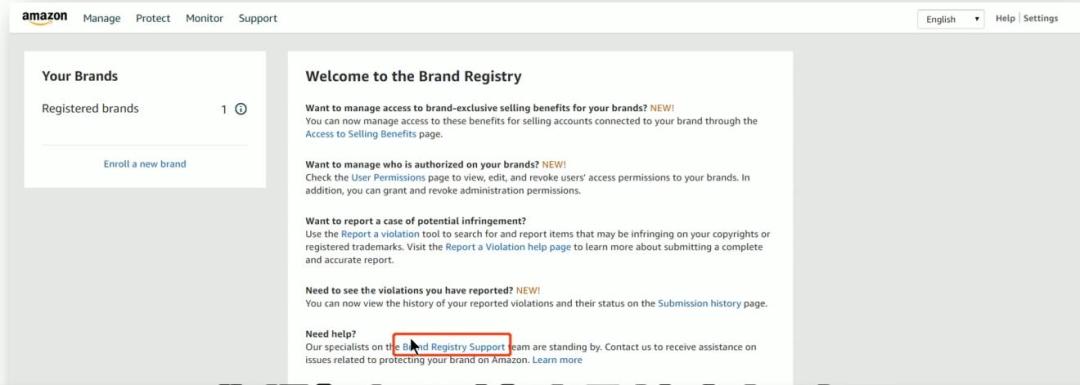
Task: Click the Report a violation tool link
Action: (x=380, y=234)
